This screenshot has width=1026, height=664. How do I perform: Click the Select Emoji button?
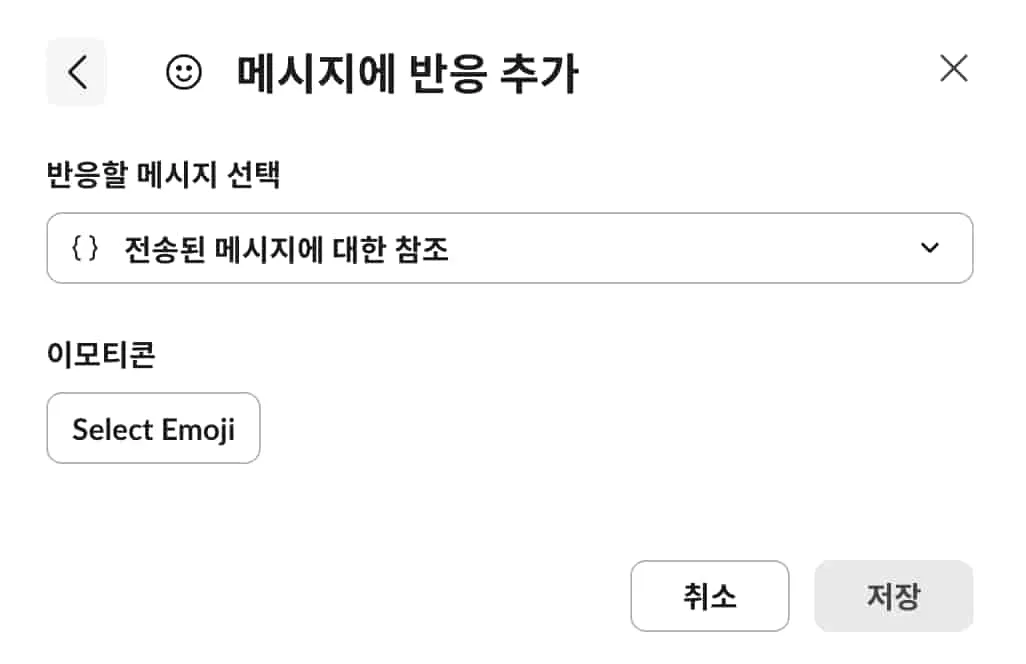(153, 428)
